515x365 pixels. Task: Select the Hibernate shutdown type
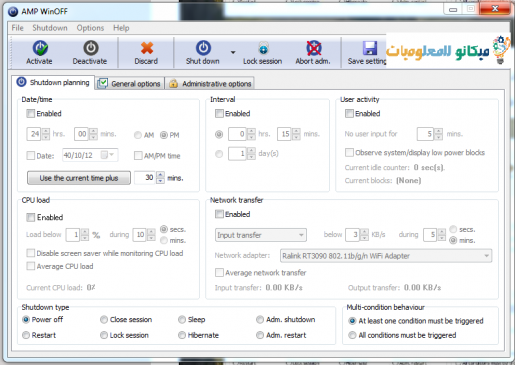[182, 335]
